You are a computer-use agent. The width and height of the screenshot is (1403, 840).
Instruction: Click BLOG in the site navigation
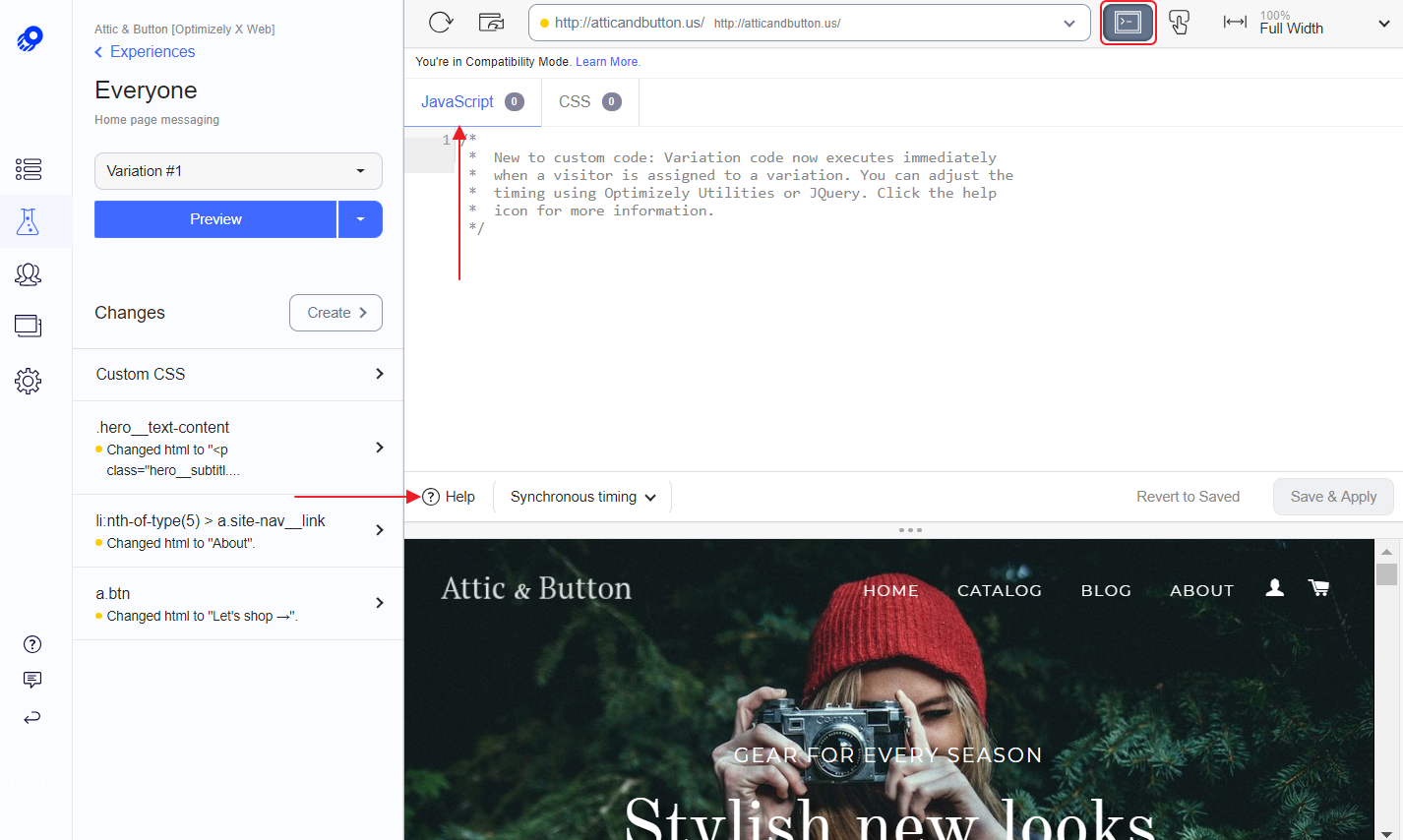coord(1106,590)
